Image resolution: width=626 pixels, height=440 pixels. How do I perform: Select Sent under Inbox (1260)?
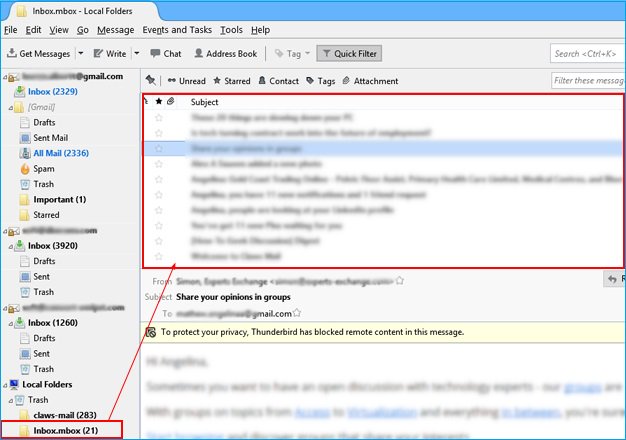(x=41, y=354)
